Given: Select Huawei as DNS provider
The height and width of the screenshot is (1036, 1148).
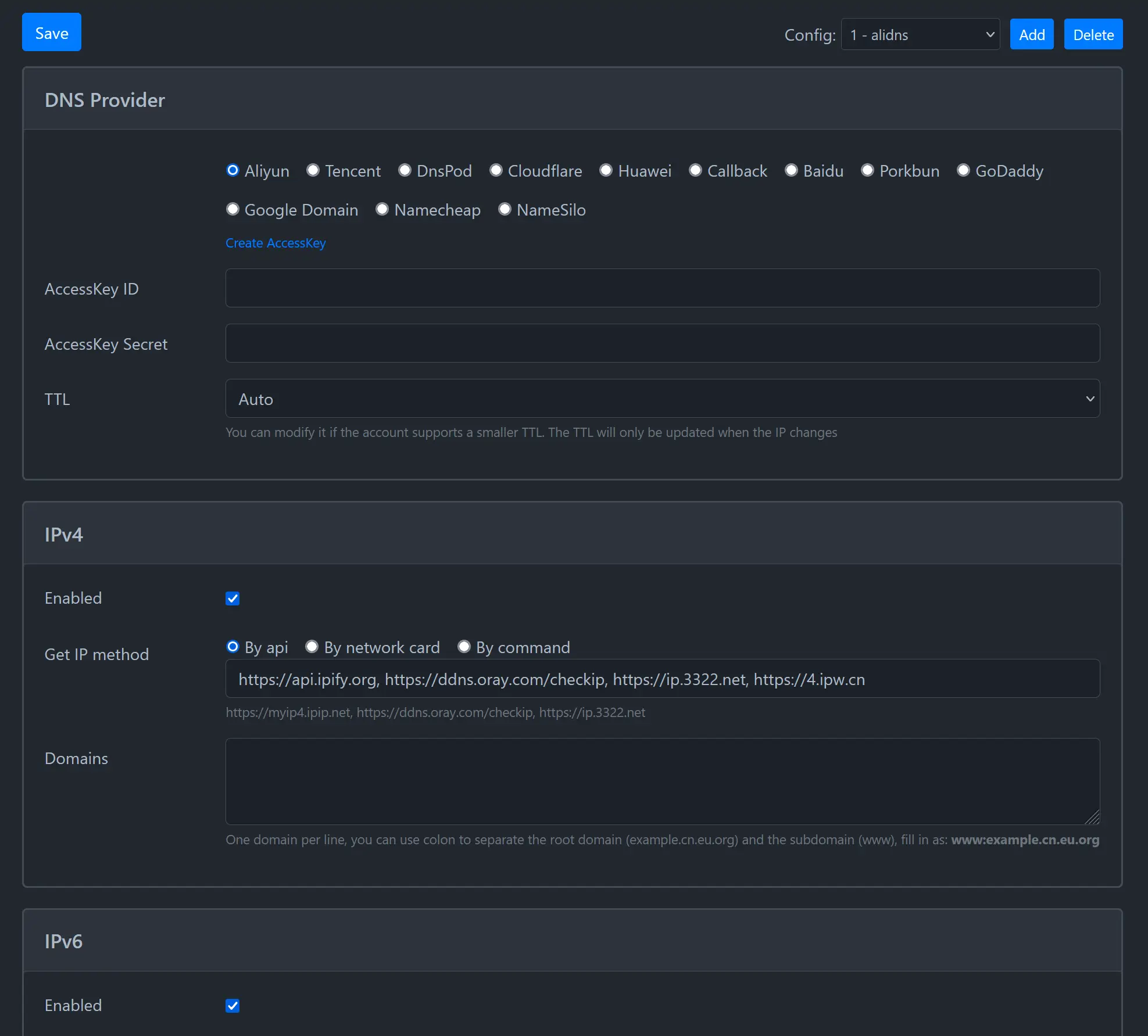Looking at the screenshot, I should click(606, 170).
